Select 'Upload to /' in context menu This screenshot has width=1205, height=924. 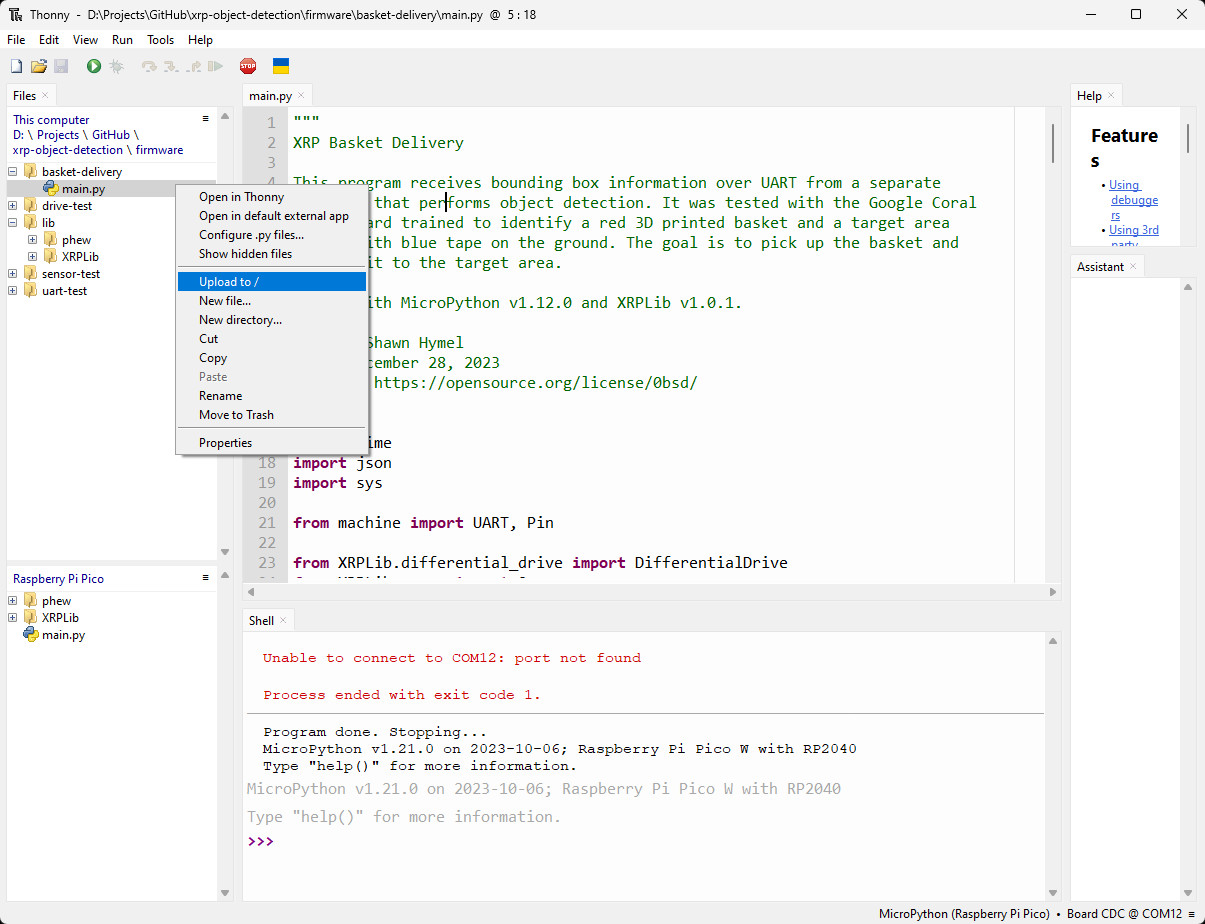(x=229, y=282)
